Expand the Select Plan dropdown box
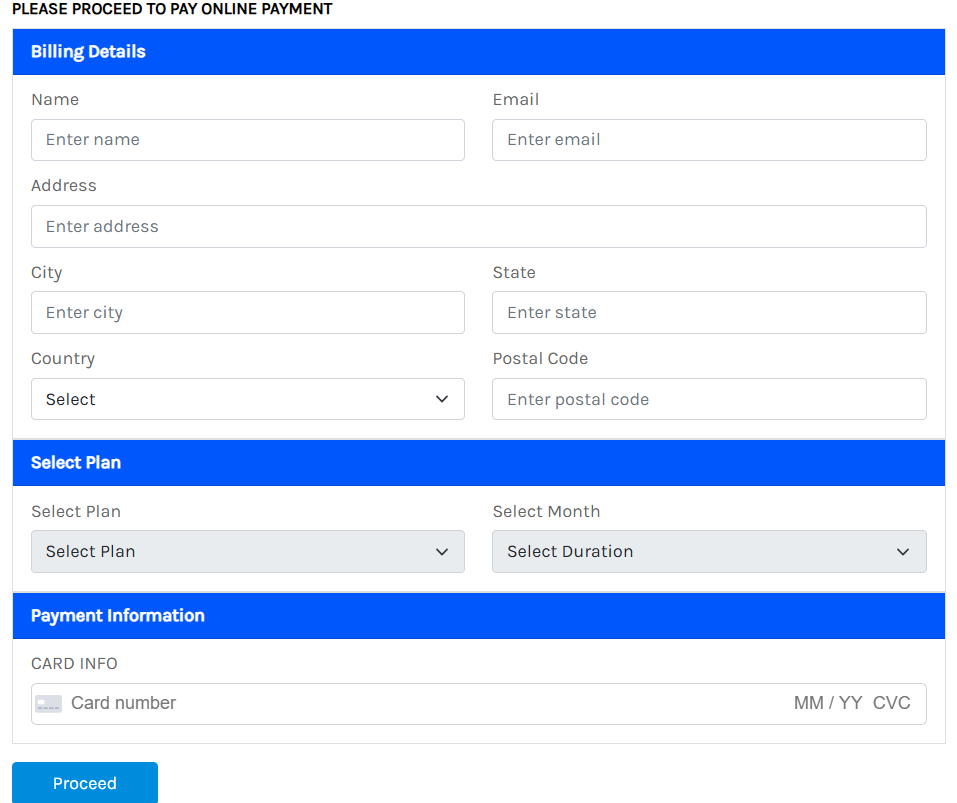This screenshot has width=957, height=803. [247, 551]
